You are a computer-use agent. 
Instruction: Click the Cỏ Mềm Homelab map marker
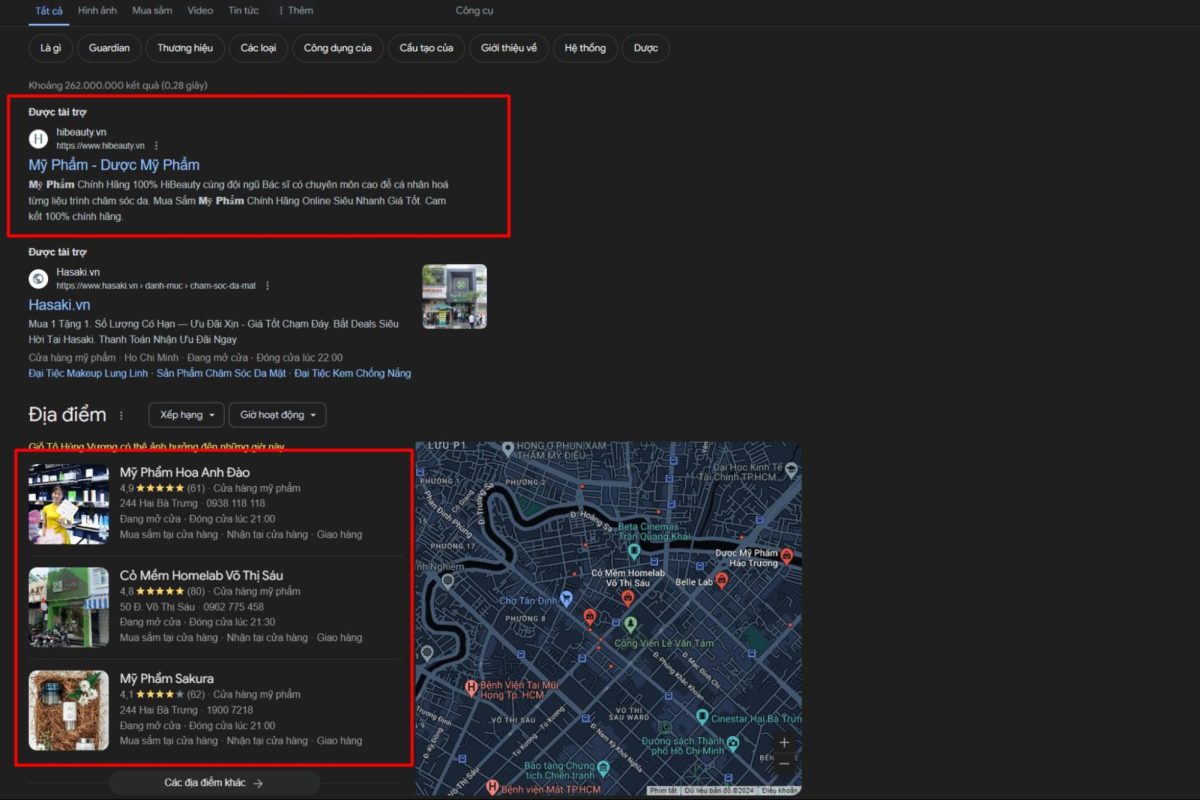click(627, 598)
